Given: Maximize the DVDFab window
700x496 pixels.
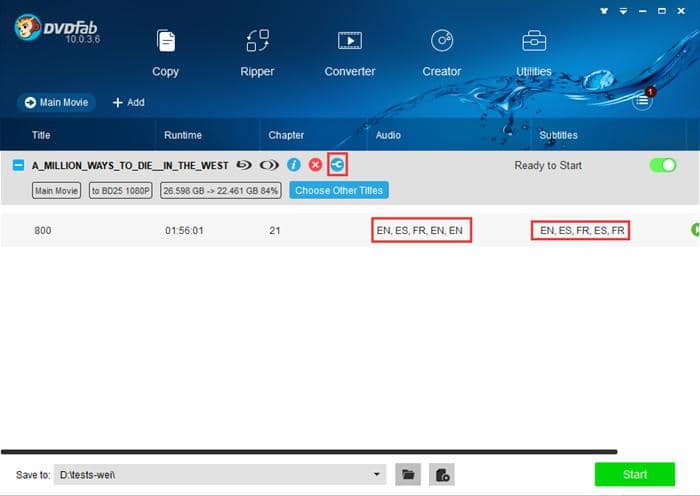Looking at the screenshot, I should (x=662, y=11).
